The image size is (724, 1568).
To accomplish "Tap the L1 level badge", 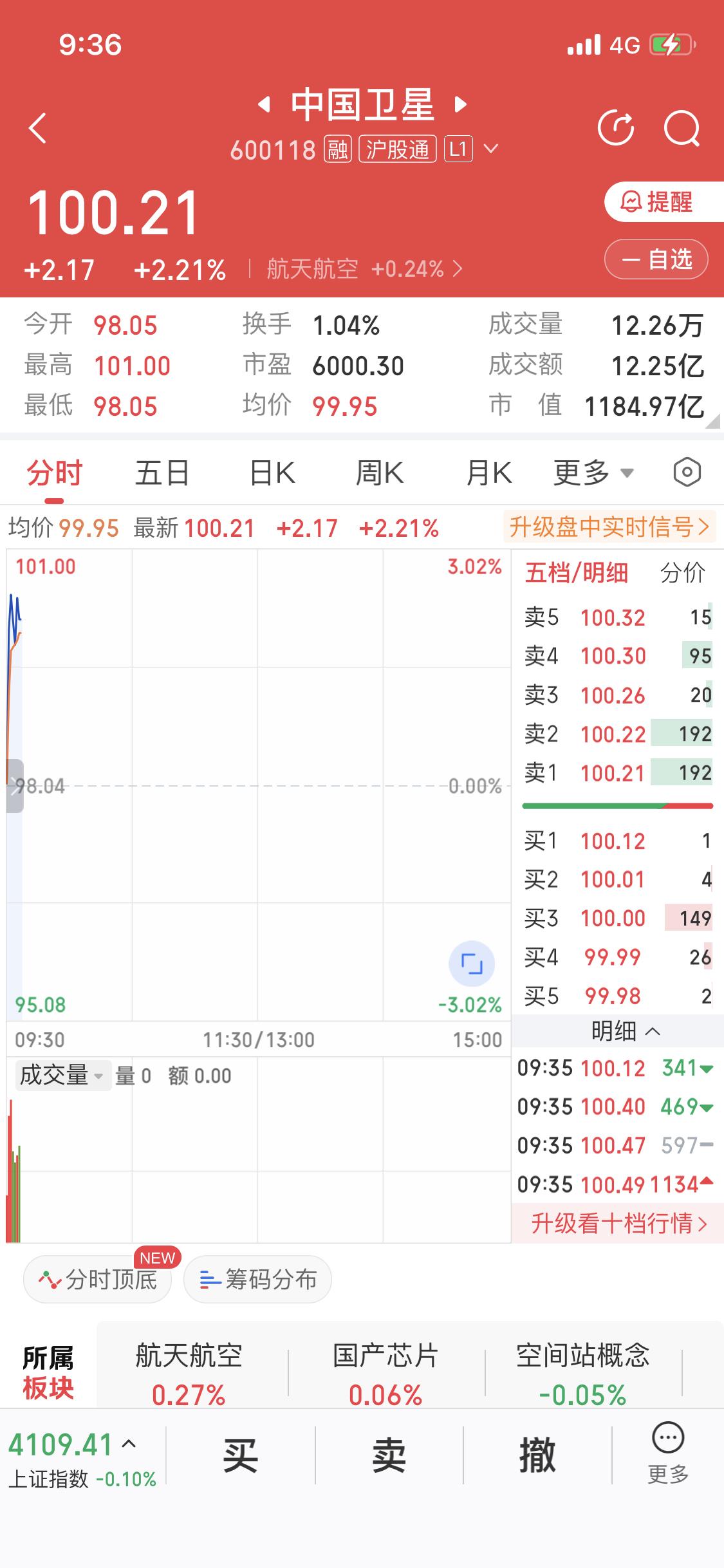I will click(458, 149).
